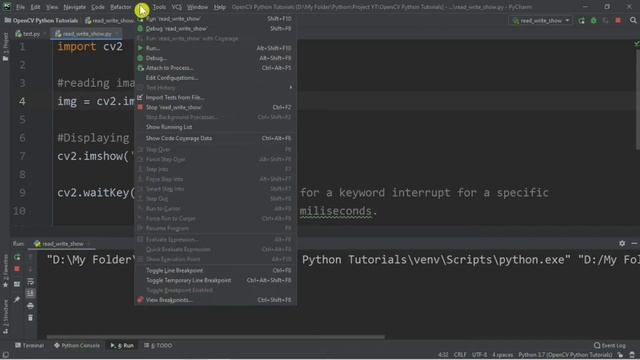Image resolution: width=640 pixels, height=360 pixels.
Task: Open the Structure side panel
Action: click(5, 317)
